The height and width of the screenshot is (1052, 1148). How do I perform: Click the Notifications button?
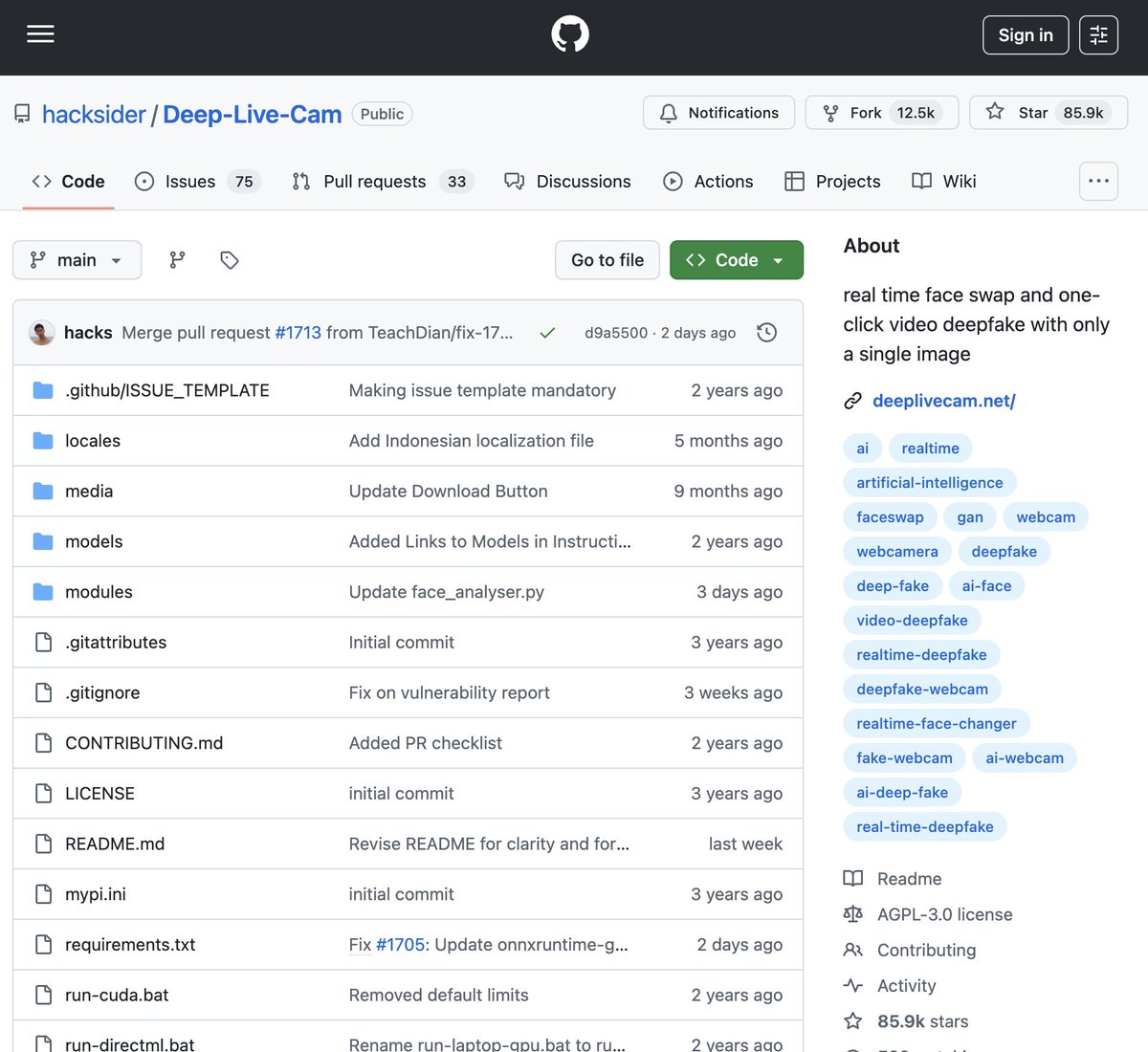click(718, 113)
